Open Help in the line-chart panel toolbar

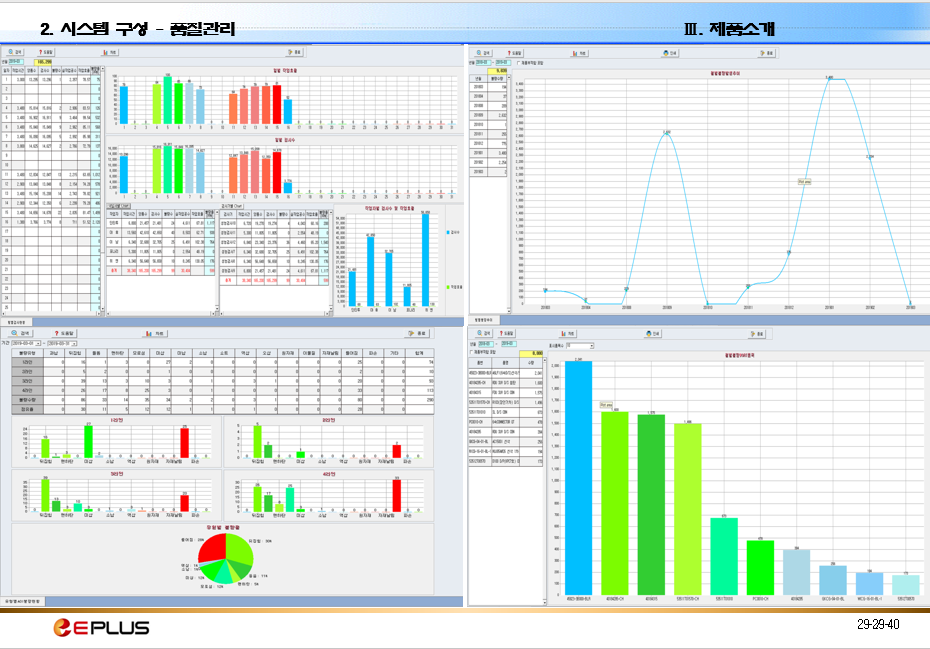pos(514,53)
